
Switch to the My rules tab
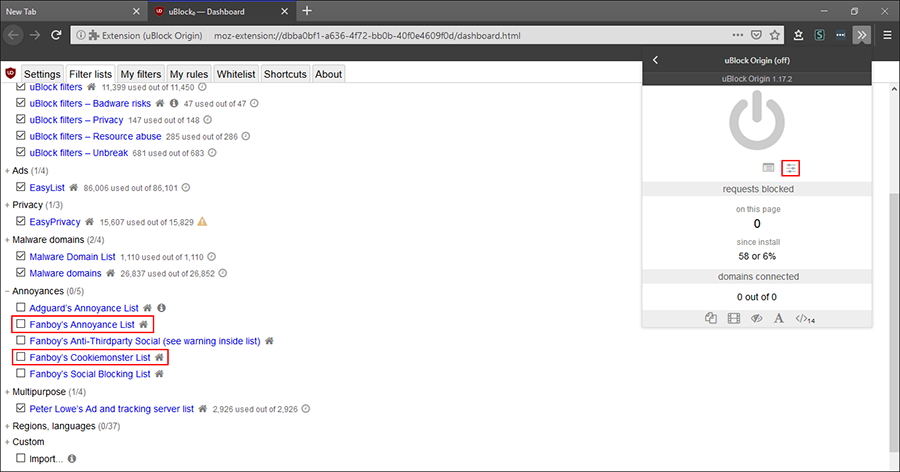pyautogui.click(x=189, y=74)
